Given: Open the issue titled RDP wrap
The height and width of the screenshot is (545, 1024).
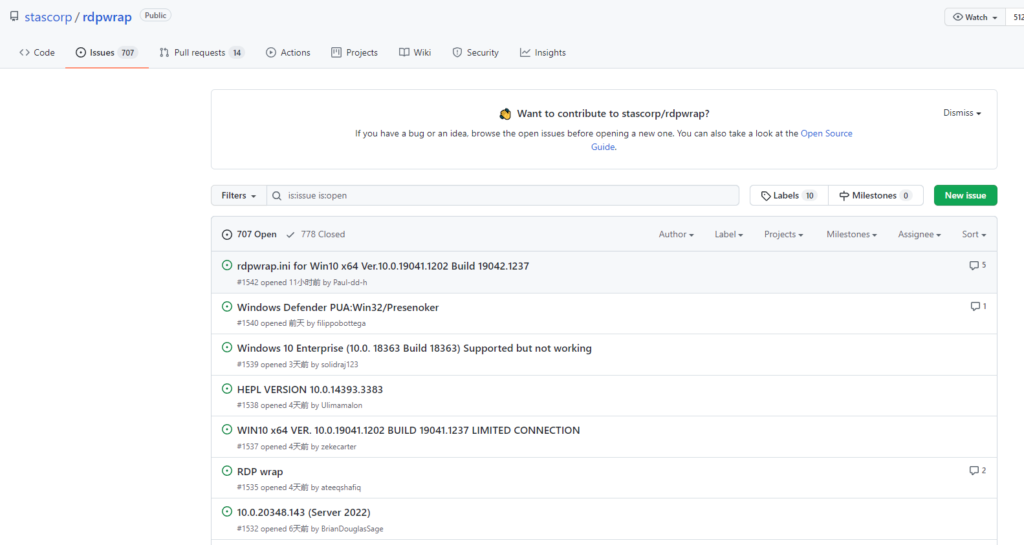Looking at the screenshot, I should coord(260,472).
